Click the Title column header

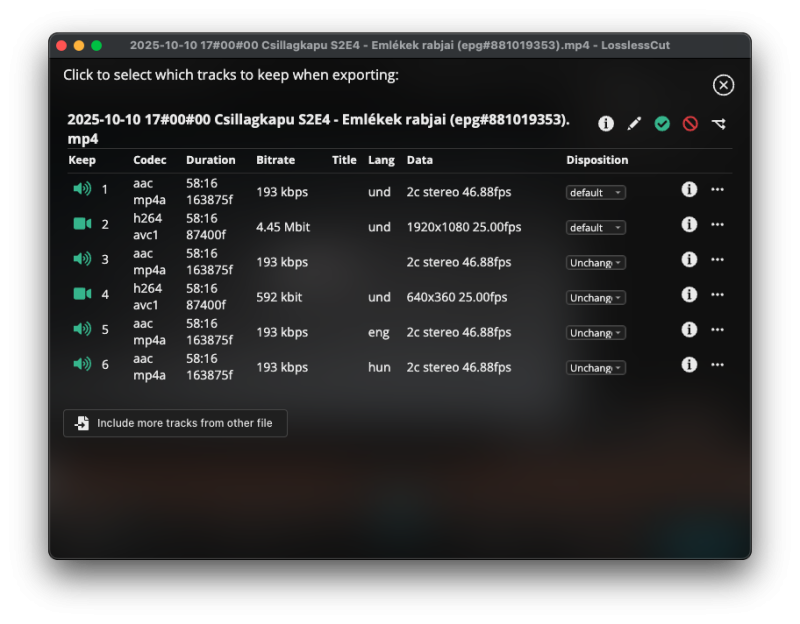[x=344, y=160]
